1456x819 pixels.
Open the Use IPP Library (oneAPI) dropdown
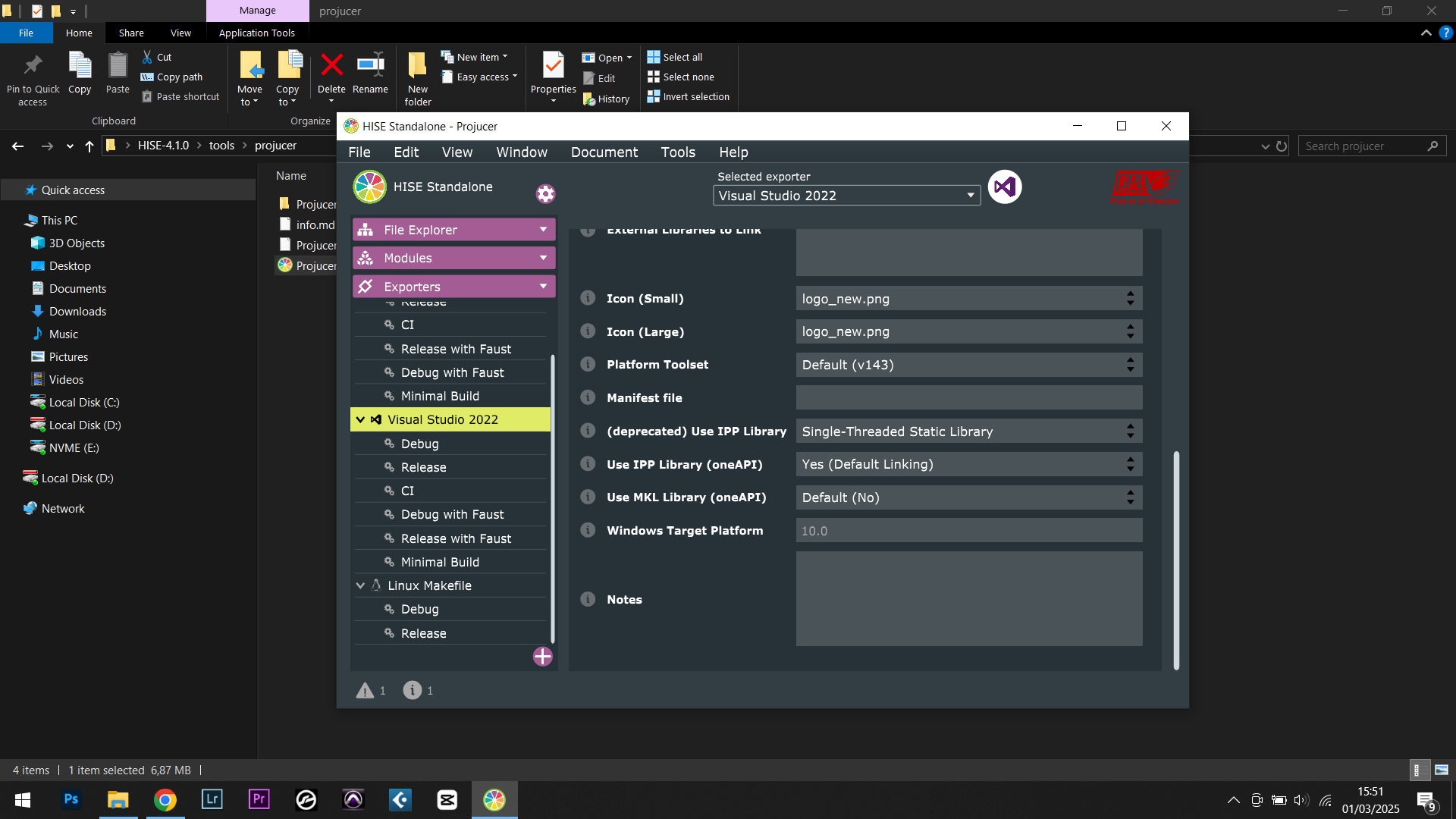pos(969,464)
